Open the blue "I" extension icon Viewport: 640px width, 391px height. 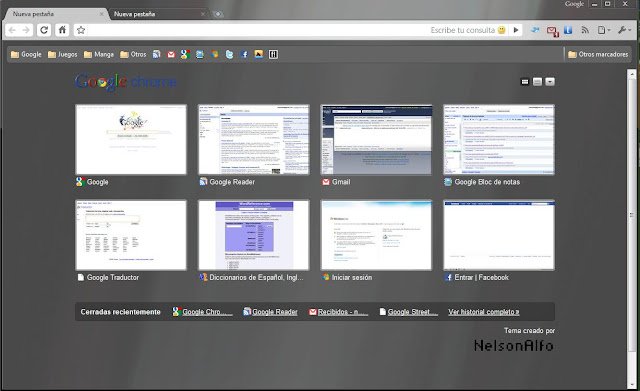(568, 30)
